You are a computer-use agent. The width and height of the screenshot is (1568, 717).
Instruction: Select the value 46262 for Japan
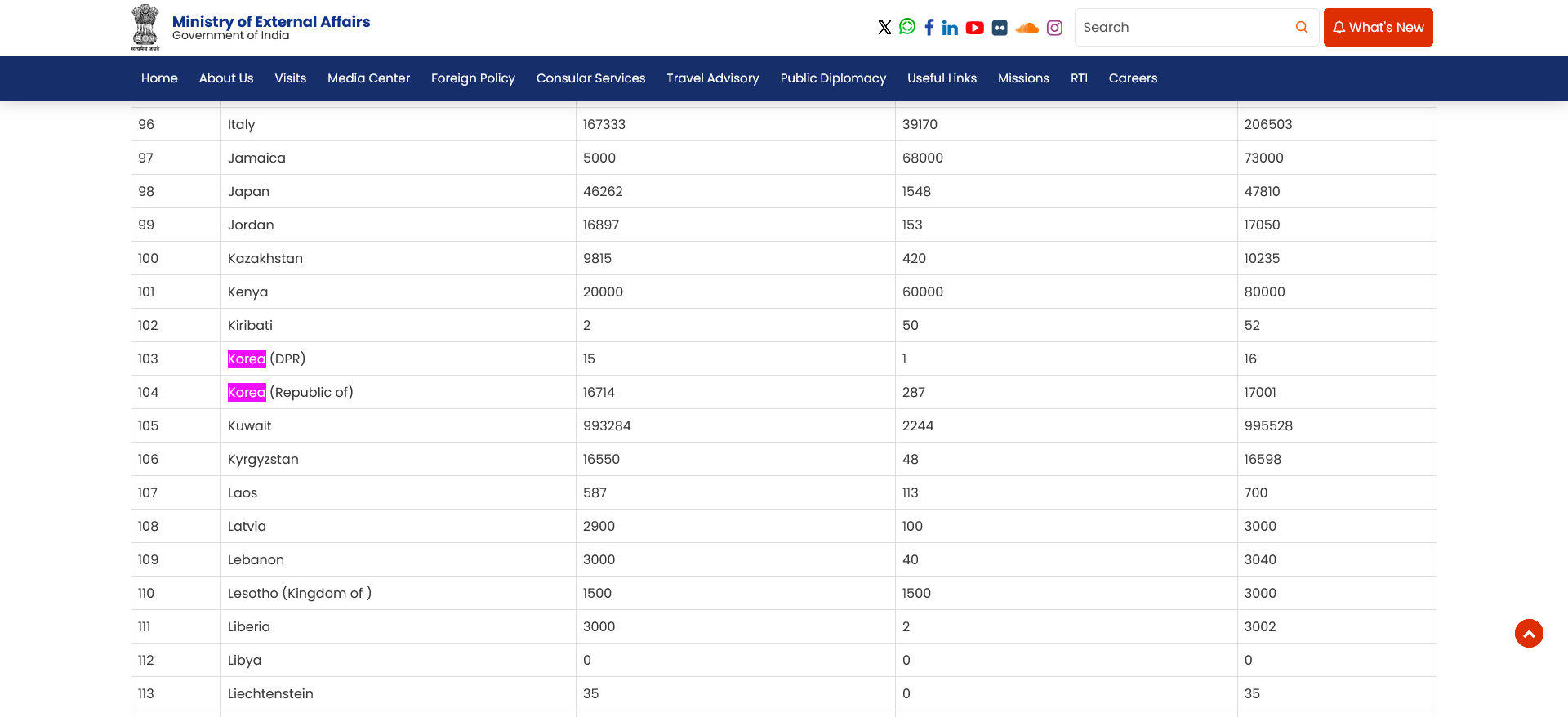point(603,192)
